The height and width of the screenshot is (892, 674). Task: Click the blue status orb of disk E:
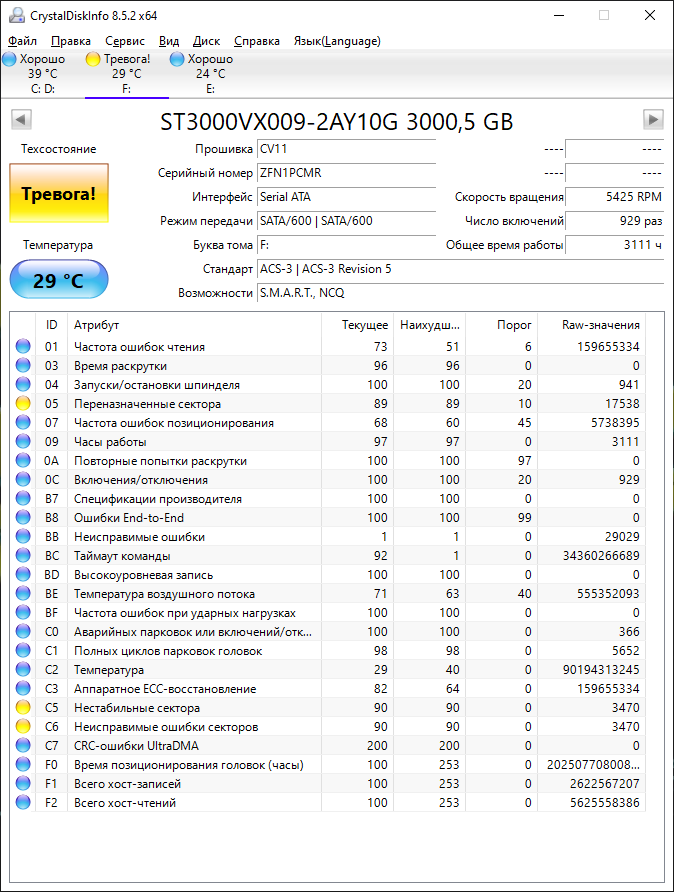pyautogui.click(x=177, y=59)
